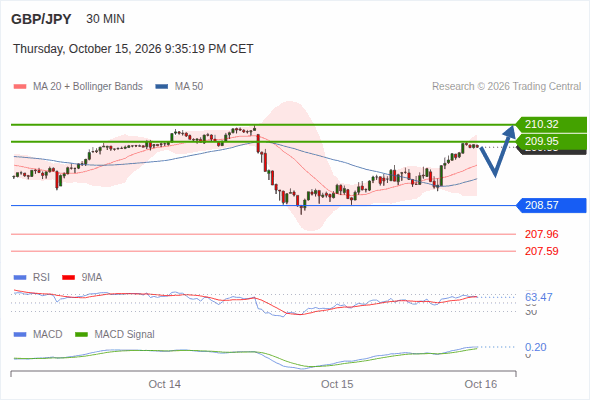Click the 63.47 RSI value
The width and height of the screenshot is (590, 400).
(x=539, y=297)
